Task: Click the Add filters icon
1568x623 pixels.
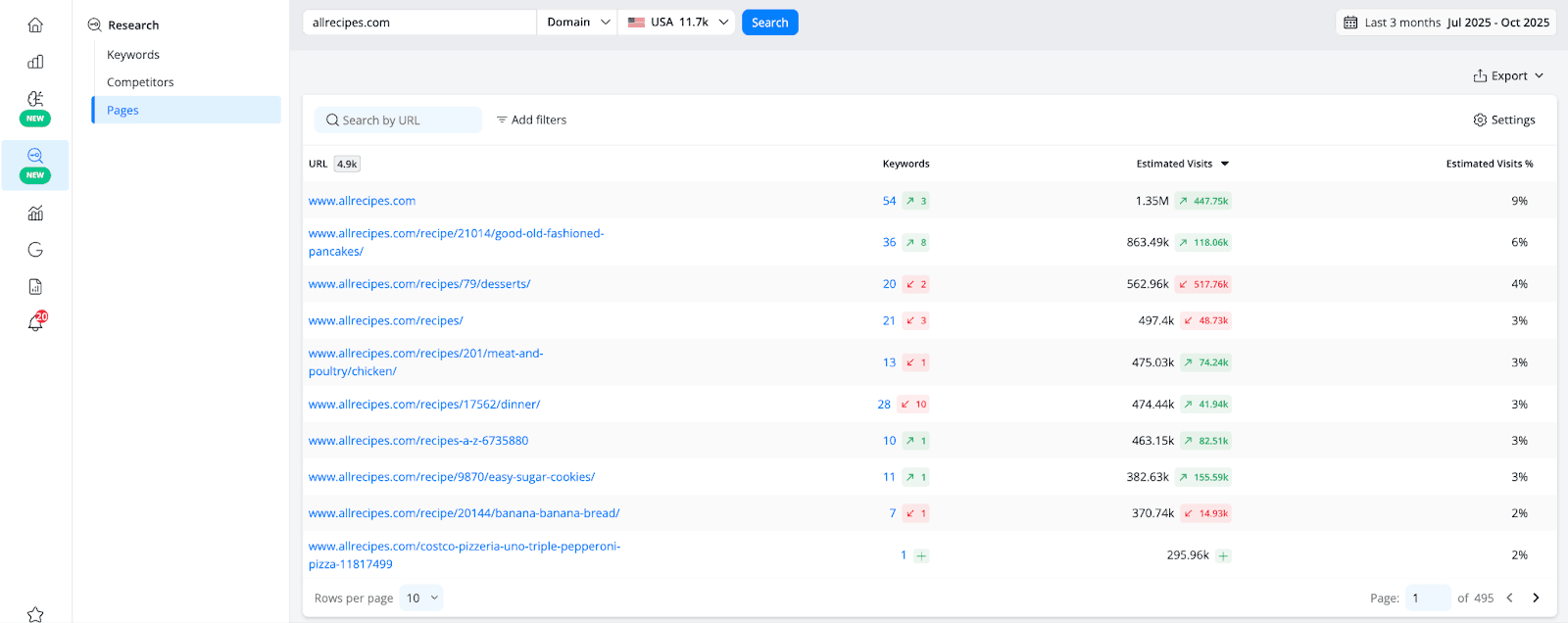Action: point(502,120)
